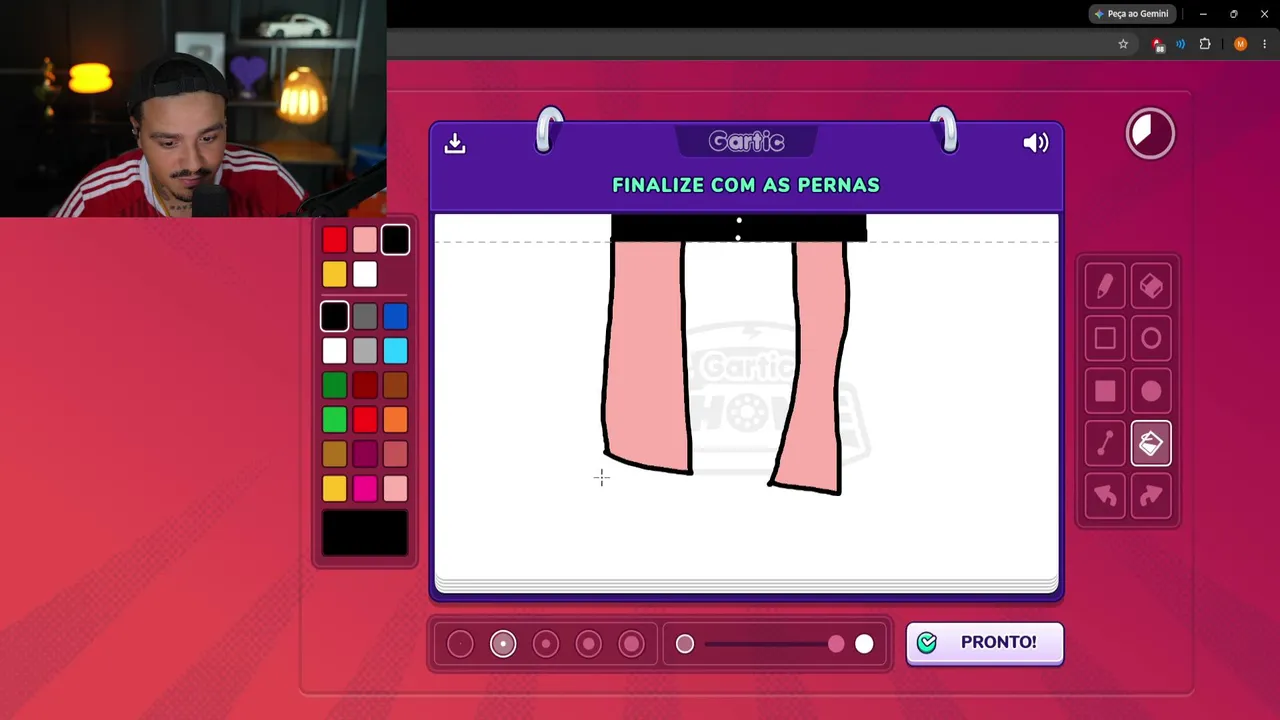
Task: Select the pencil drawing tool
Action: (x=1104, y=287)
